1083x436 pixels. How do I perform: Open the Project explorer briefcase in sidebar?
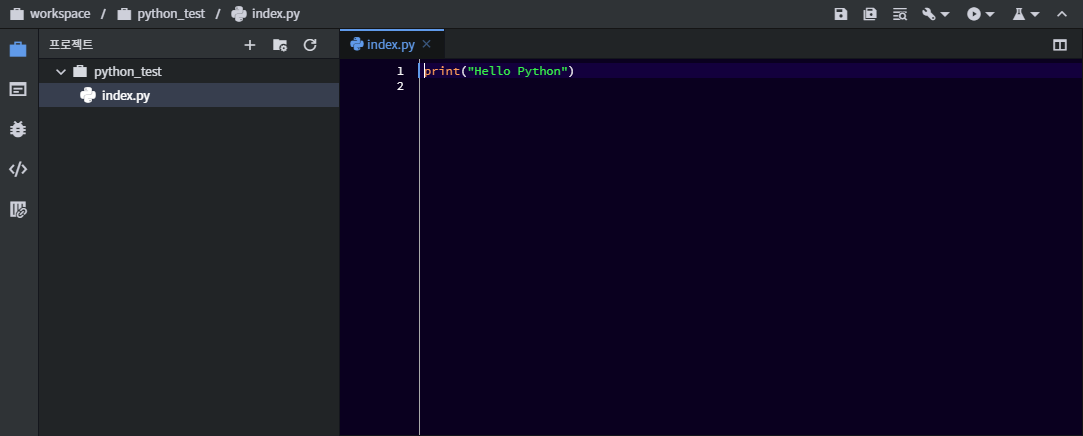click(x=18, y=50)
